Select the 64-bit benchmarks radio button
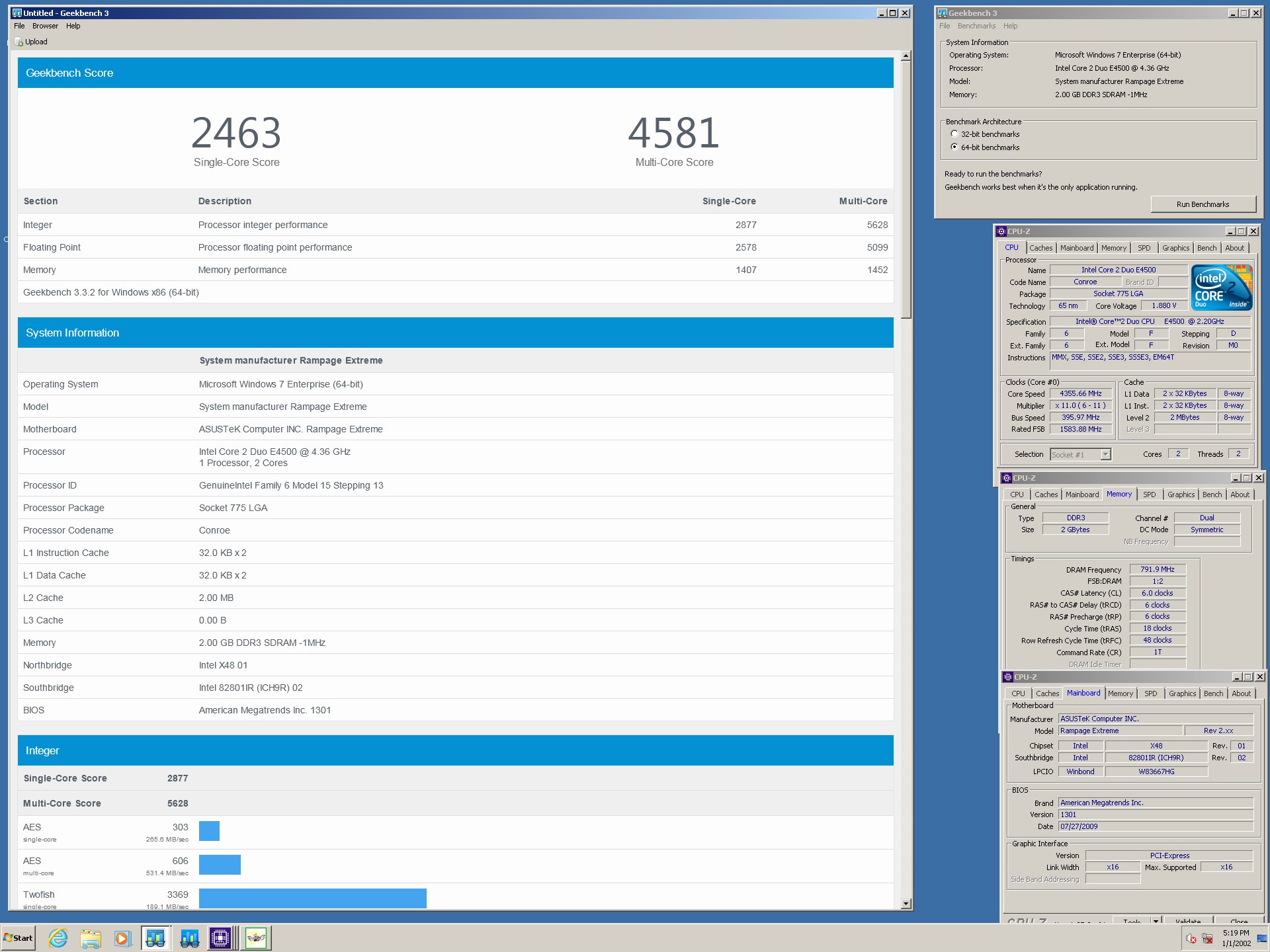 point(954,147)
